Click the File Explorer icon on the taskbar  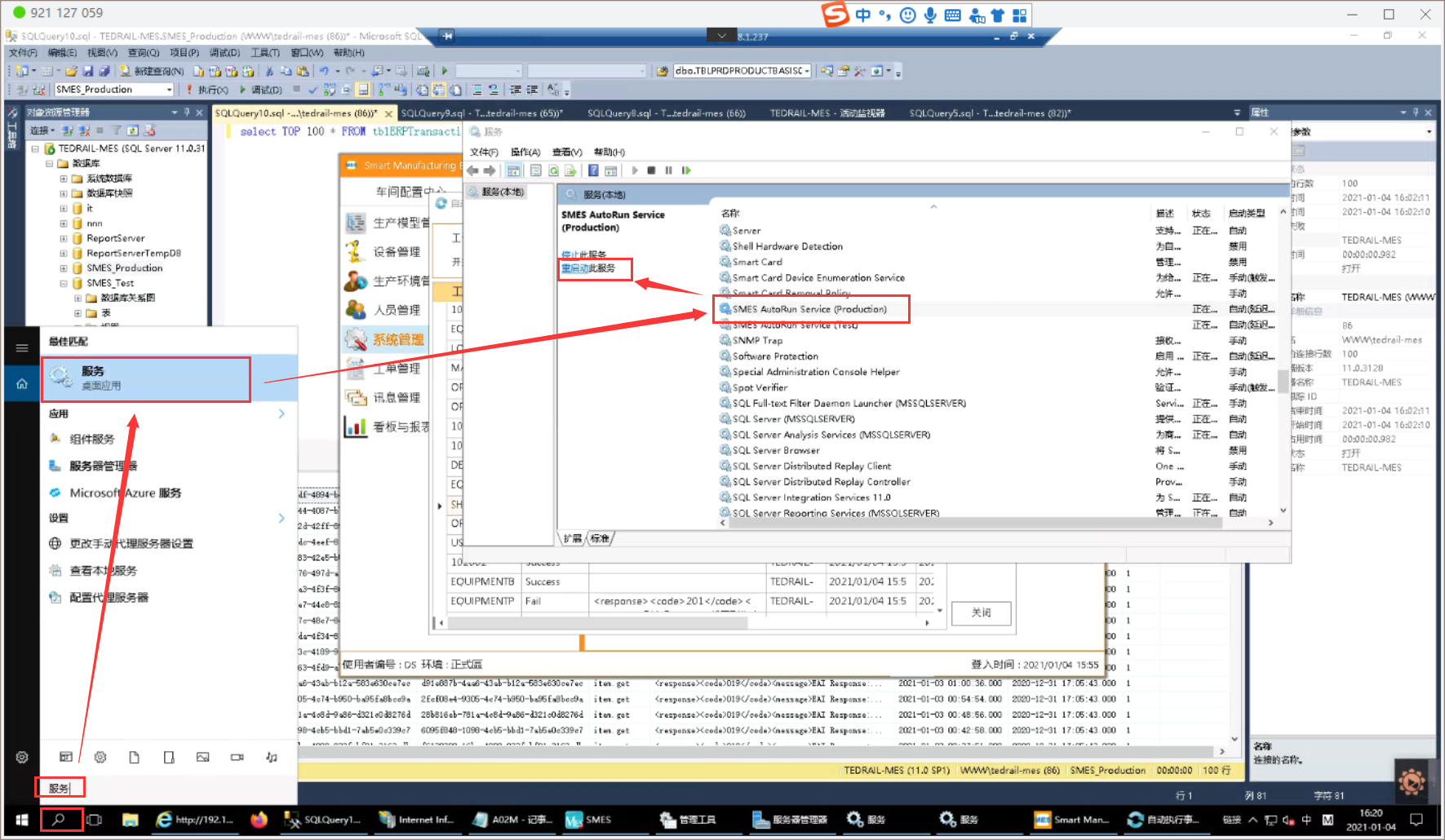click(131, 820)
